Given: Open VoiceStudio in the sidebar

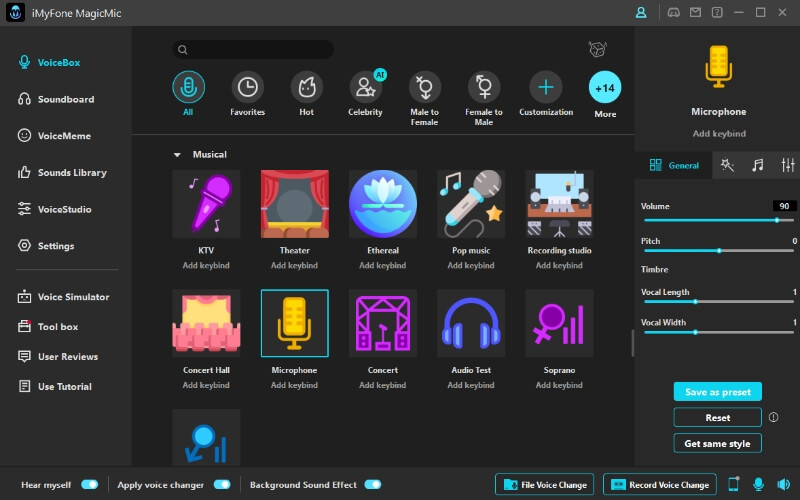Looking at the screenshot, I should (x=55, y=209).
